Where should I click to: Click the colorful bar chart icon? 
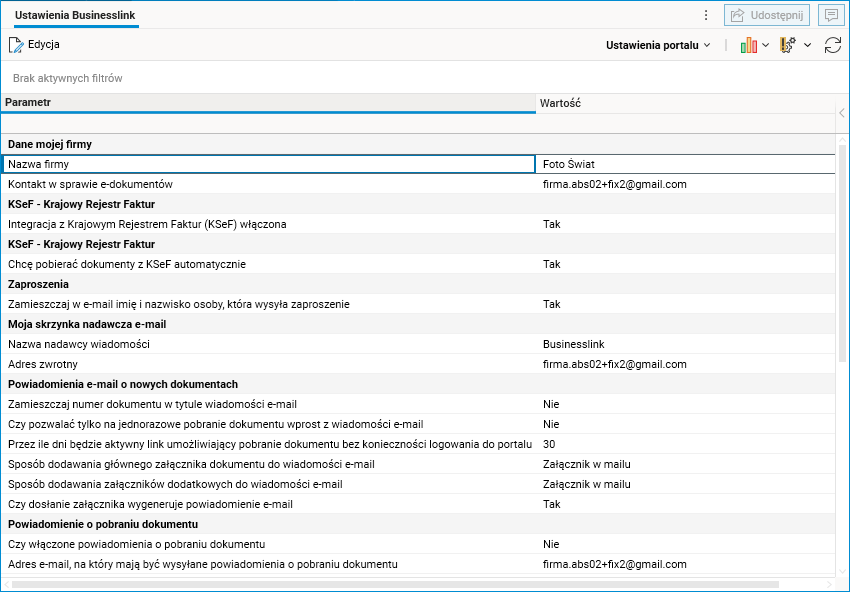[748, 45]
